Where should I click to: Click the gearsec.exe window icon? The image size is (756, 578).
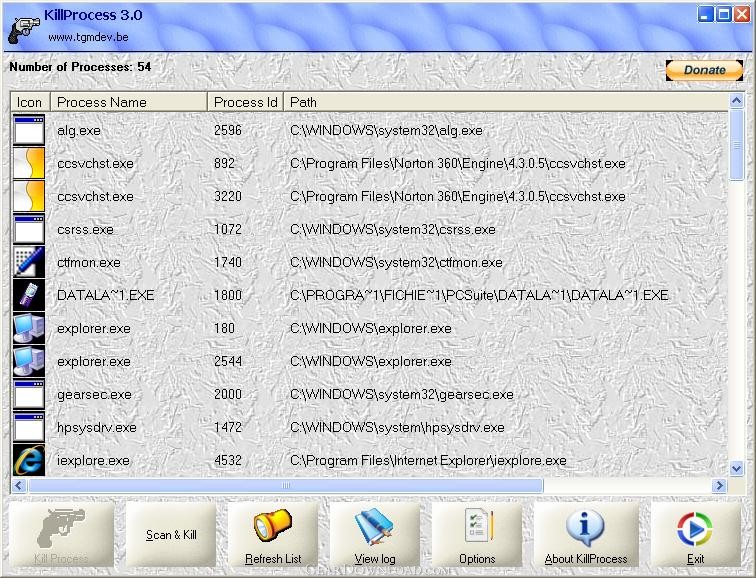(x=29, y=394)
